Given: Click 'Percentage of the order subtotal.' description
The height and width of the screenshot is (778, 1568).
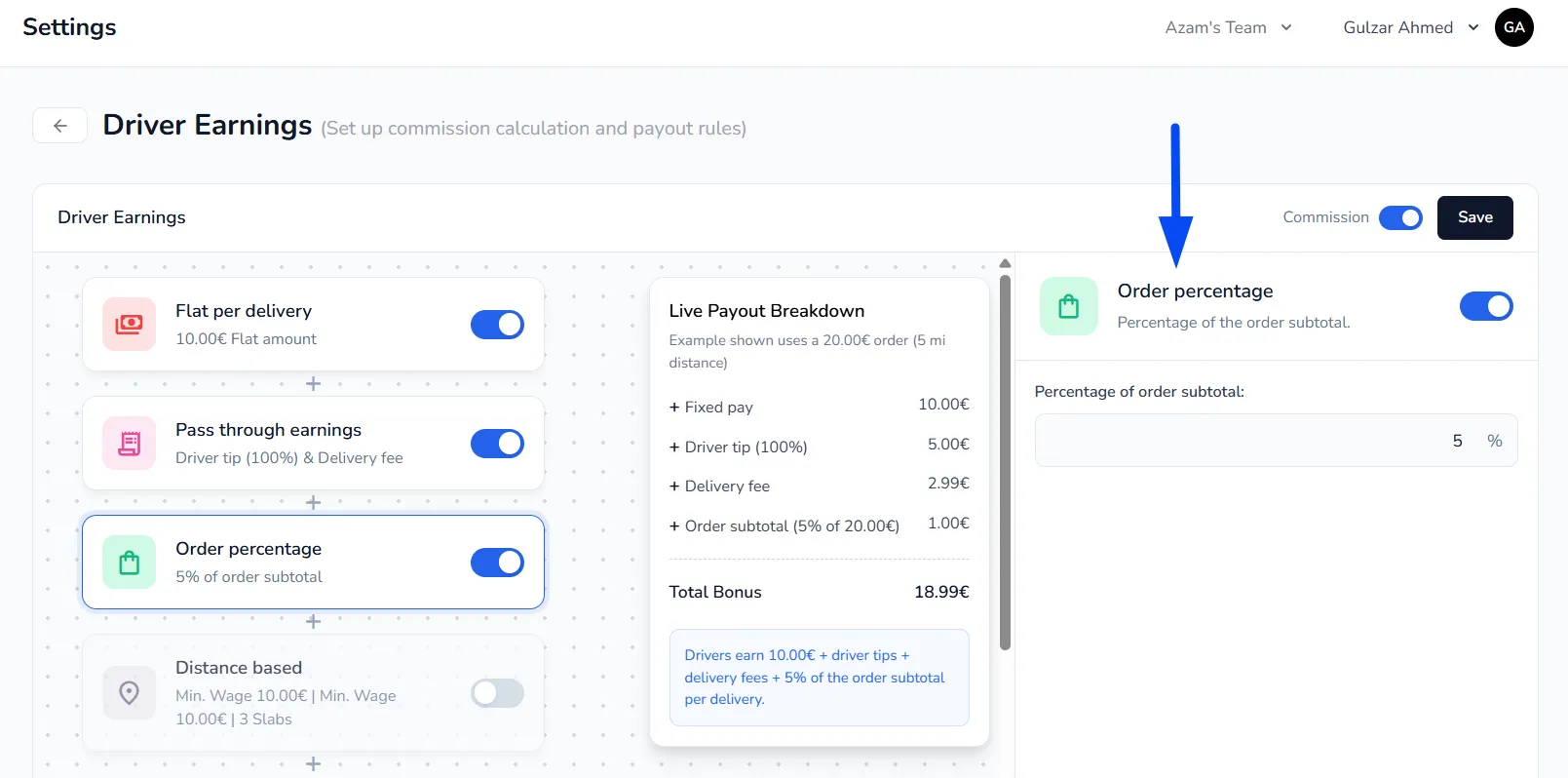Looking at the screenshot, I should 1234,323.
